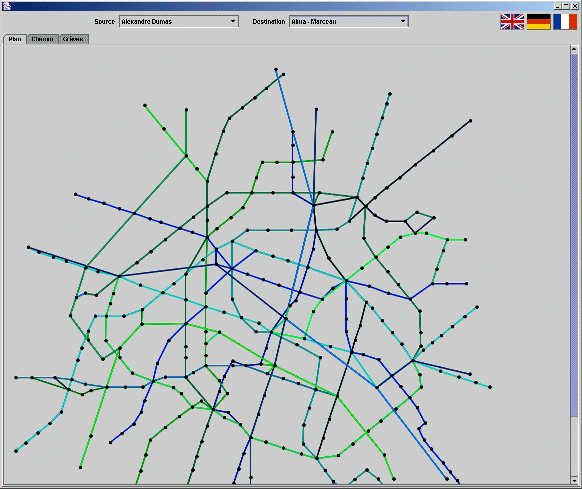Switch to the Chemin tab
The width and height of the screenshot is (582, 489).
point(42,39)
